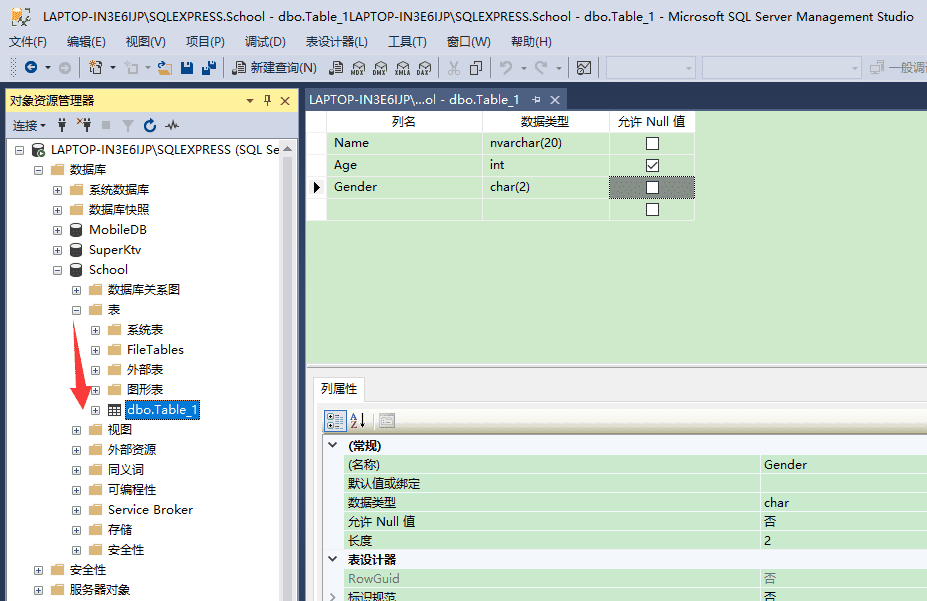
Task: Collapse the School database node
Action: (57, 269)
